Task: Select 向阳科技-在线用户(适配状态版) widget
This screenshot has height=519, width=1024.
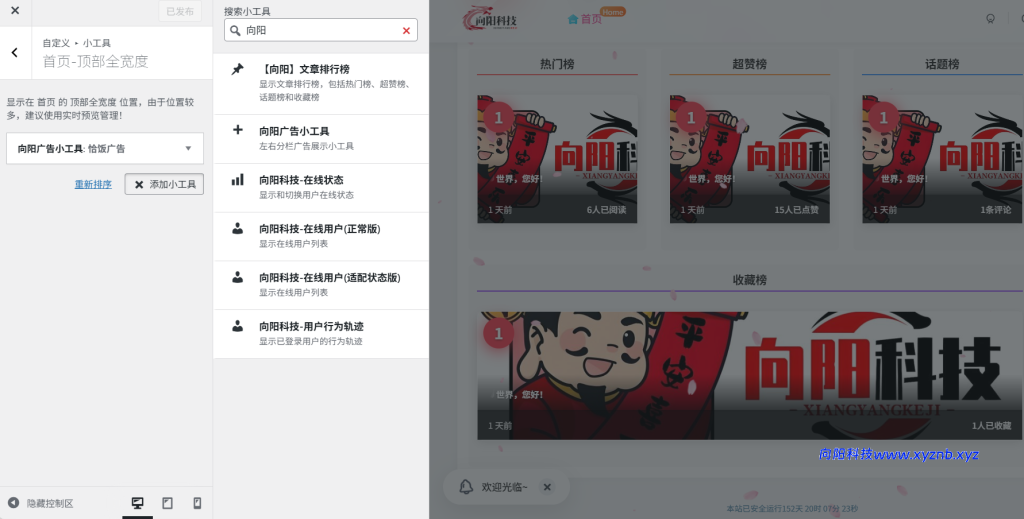Action: (x=321, y=285)
